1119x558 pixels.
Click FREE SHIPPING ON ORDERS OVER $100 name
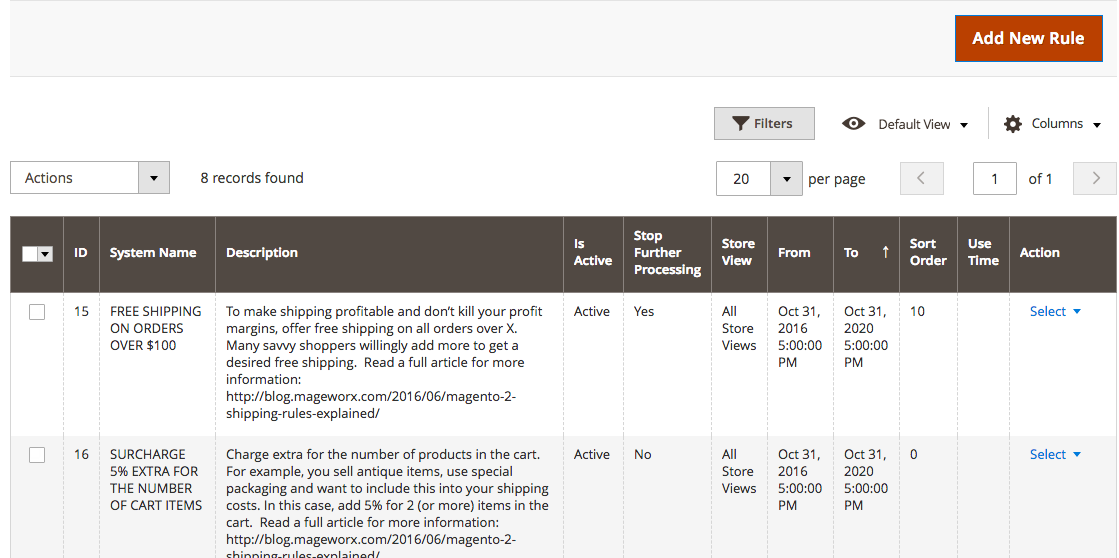pos(156,328)
